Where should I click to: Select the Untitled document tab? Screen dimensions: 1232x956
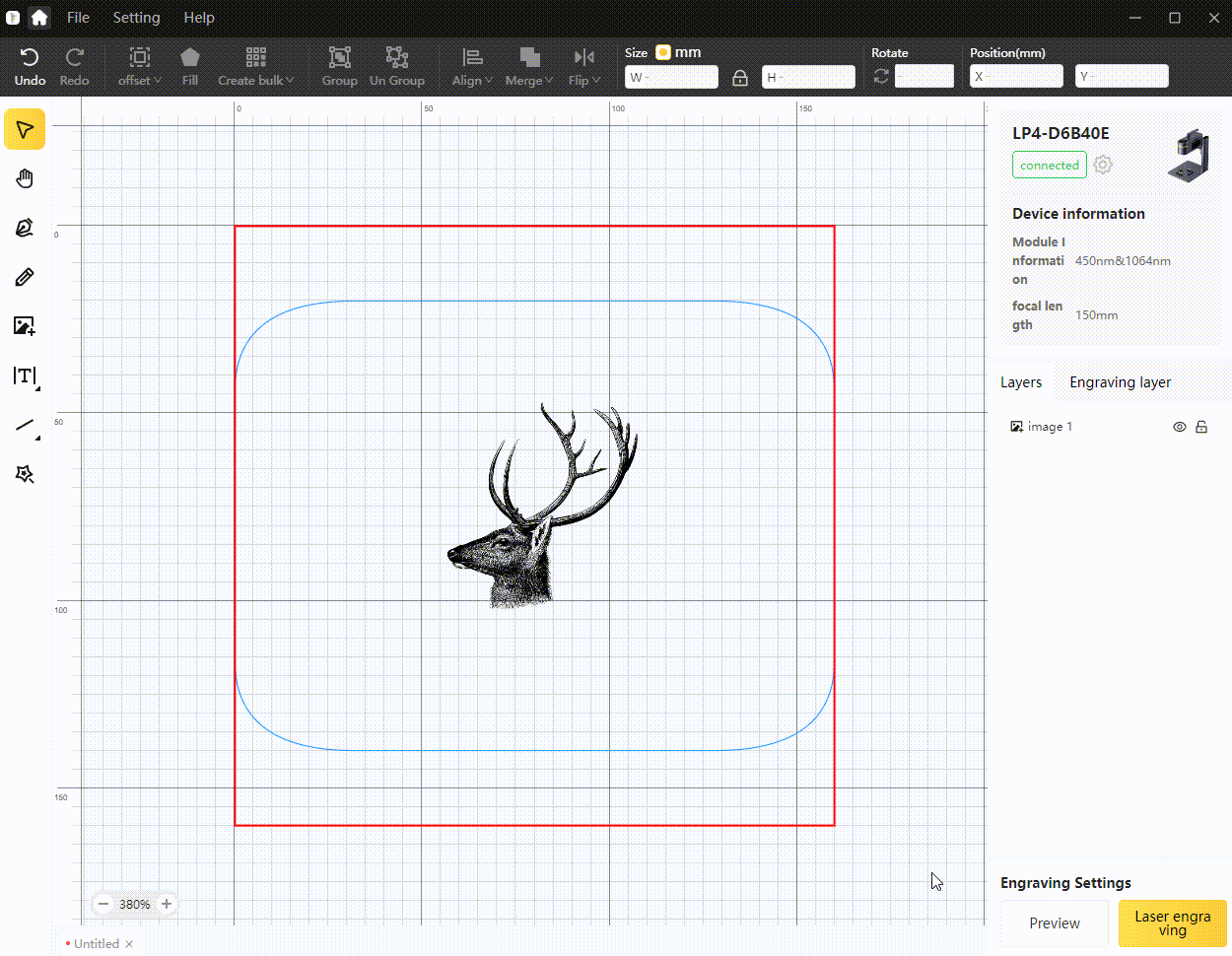click(x=96, y=944)
